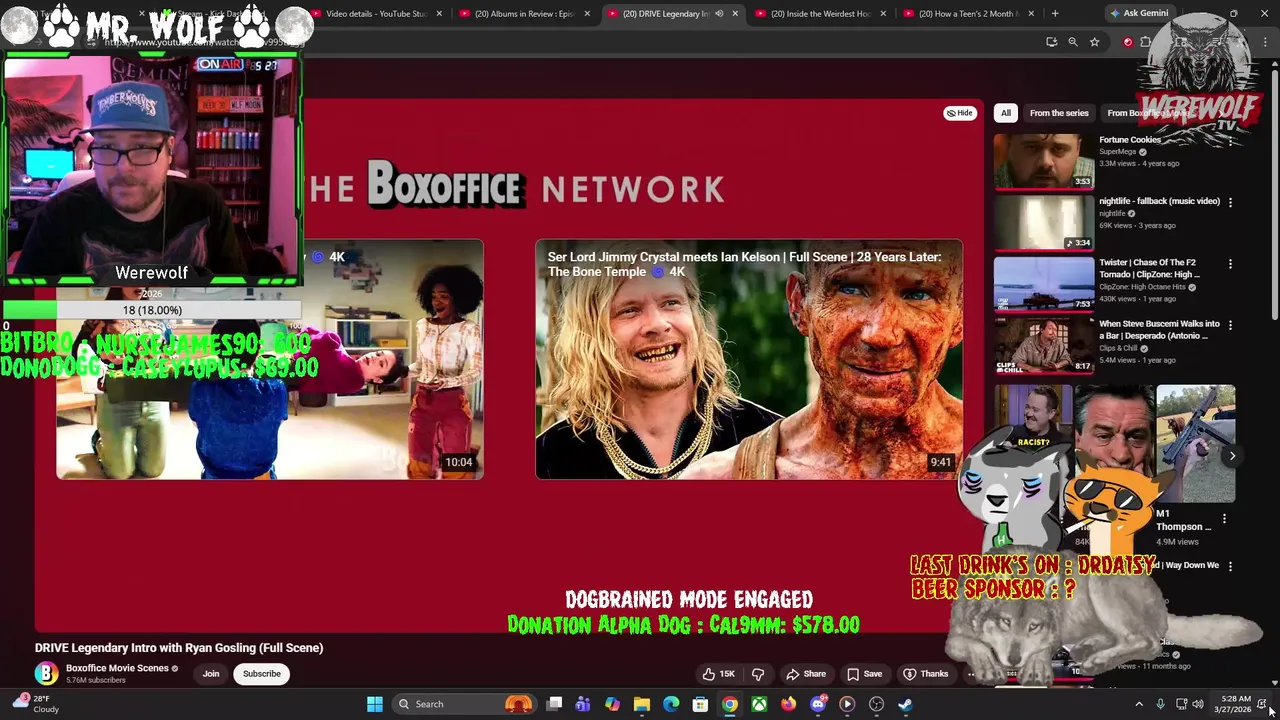This screenshot has width=1280, height=720.
Task: Open the zoom magnifier in address bar
Action: [x=1073, y=42]
